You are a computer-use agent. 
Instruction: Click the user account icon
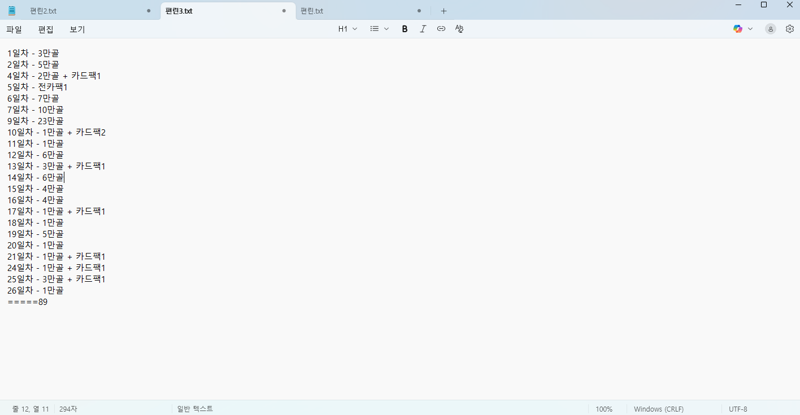(x=770, y=29)
